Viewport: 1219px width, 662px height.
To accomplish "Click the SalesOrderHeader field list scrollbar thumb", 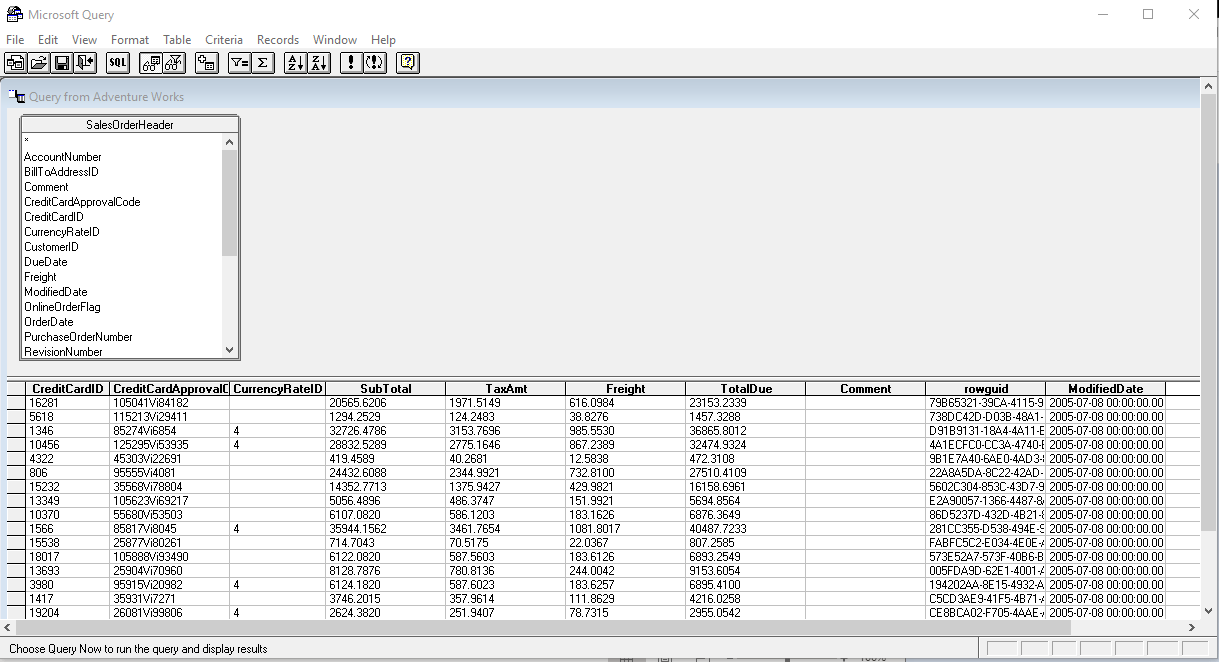I will tap(230, 203).
